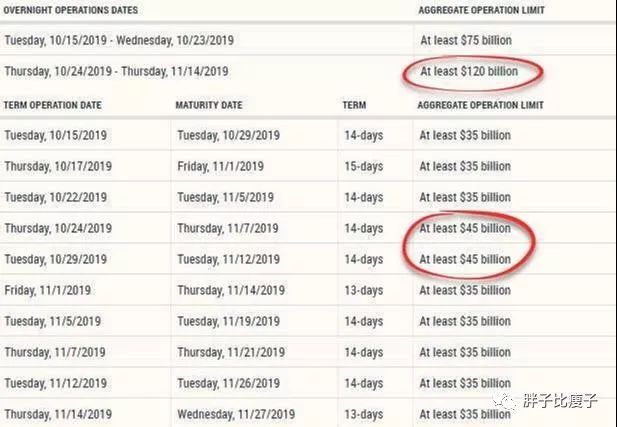Click the top Aggregate Operation Limit header
The image size is (617, 427).
[481, 10]
